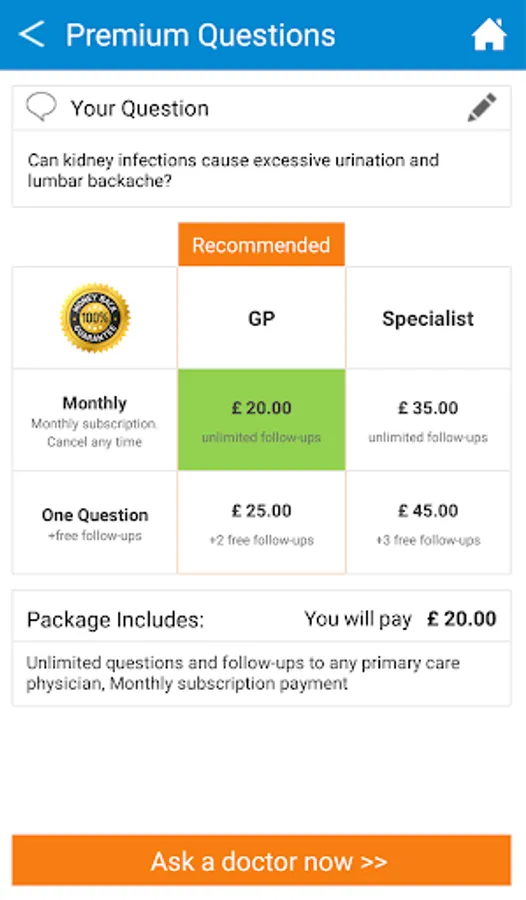This screenshot has height=900, width=526.
Task: Tap the You will pay £20.00 total
Action: [x=400, y=619]
